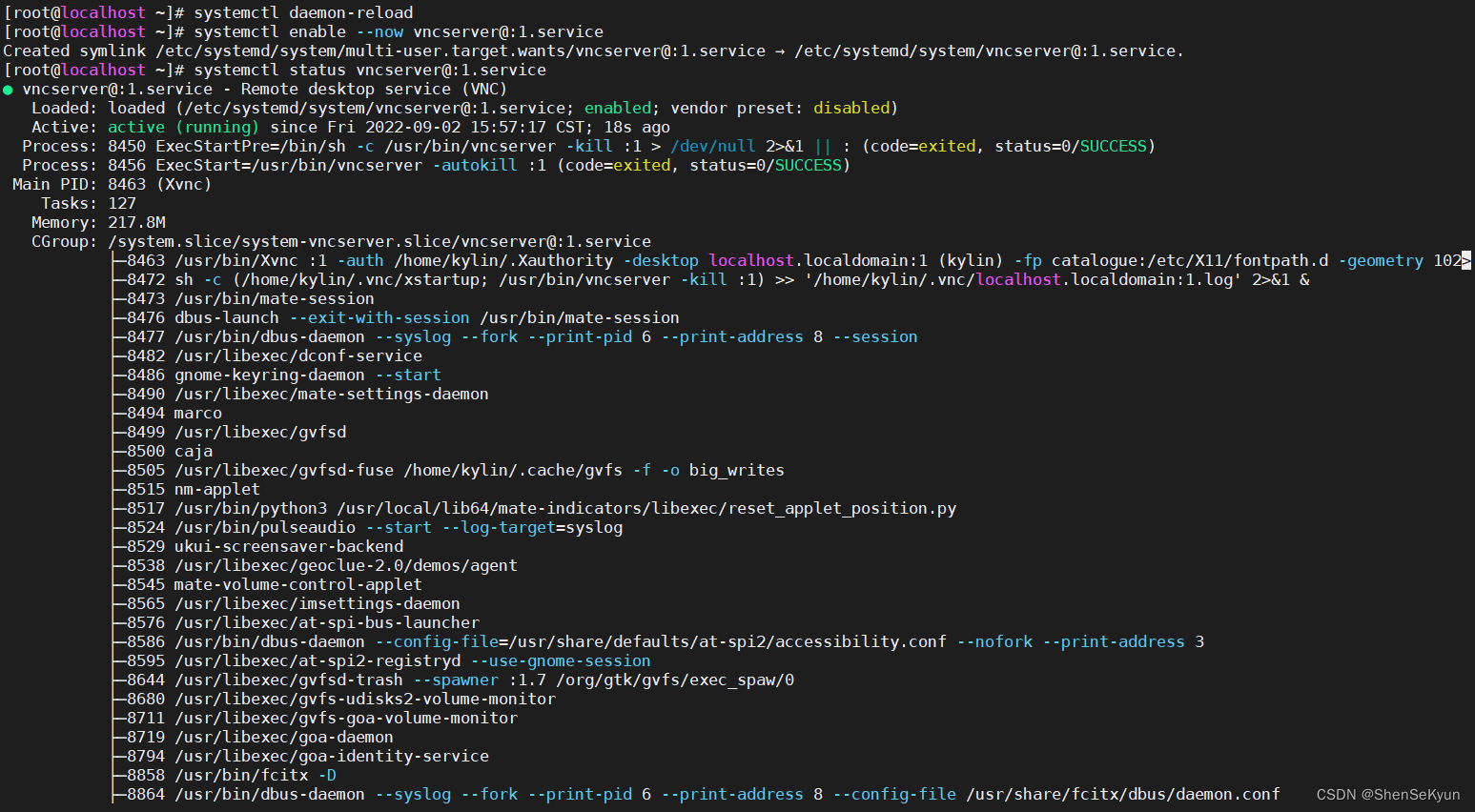1475x812 pixels.
Task: Click '/usr/share/fcitx/dbus/daemon.conf' path
Action: 1123,794
